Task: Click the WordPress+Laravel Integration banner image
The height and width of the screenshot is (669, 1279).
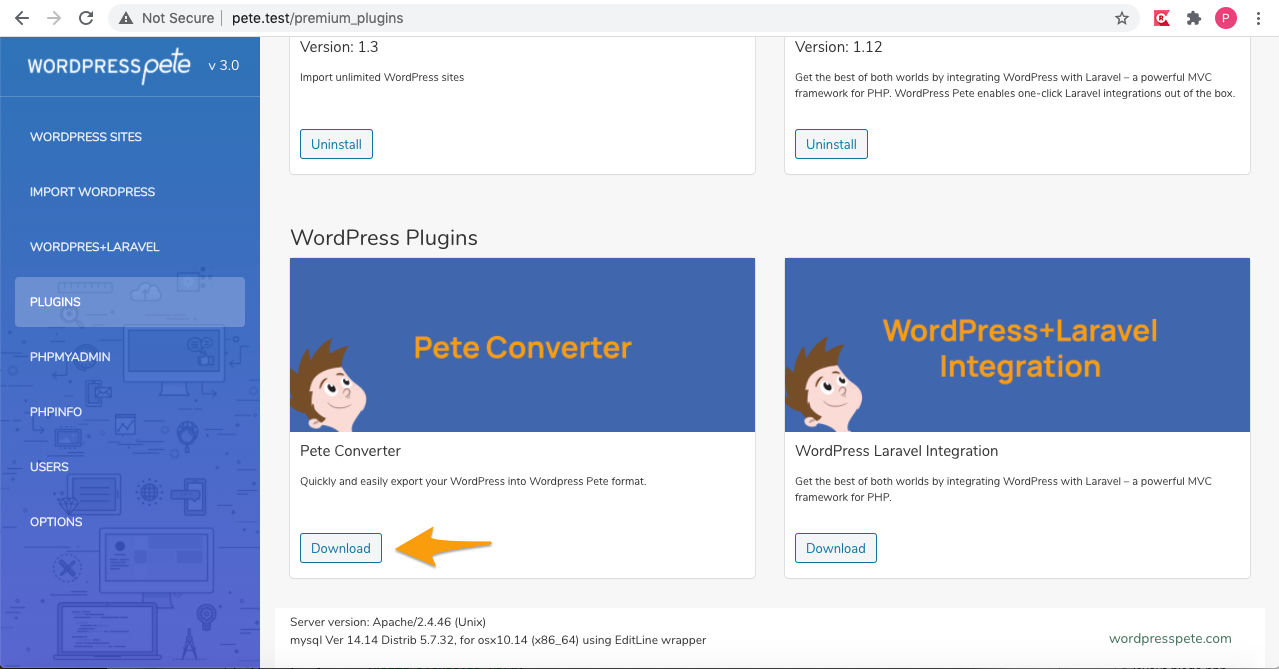Action: (x=1017, y=345)
